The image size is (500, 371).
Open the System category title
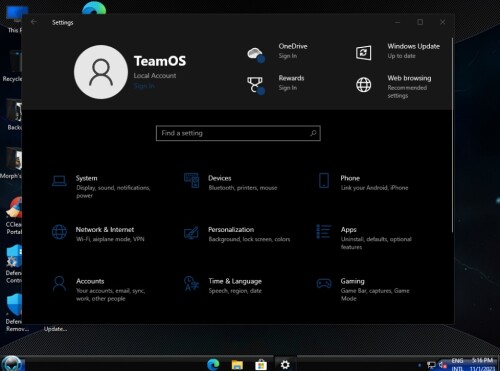pos(87,178)
